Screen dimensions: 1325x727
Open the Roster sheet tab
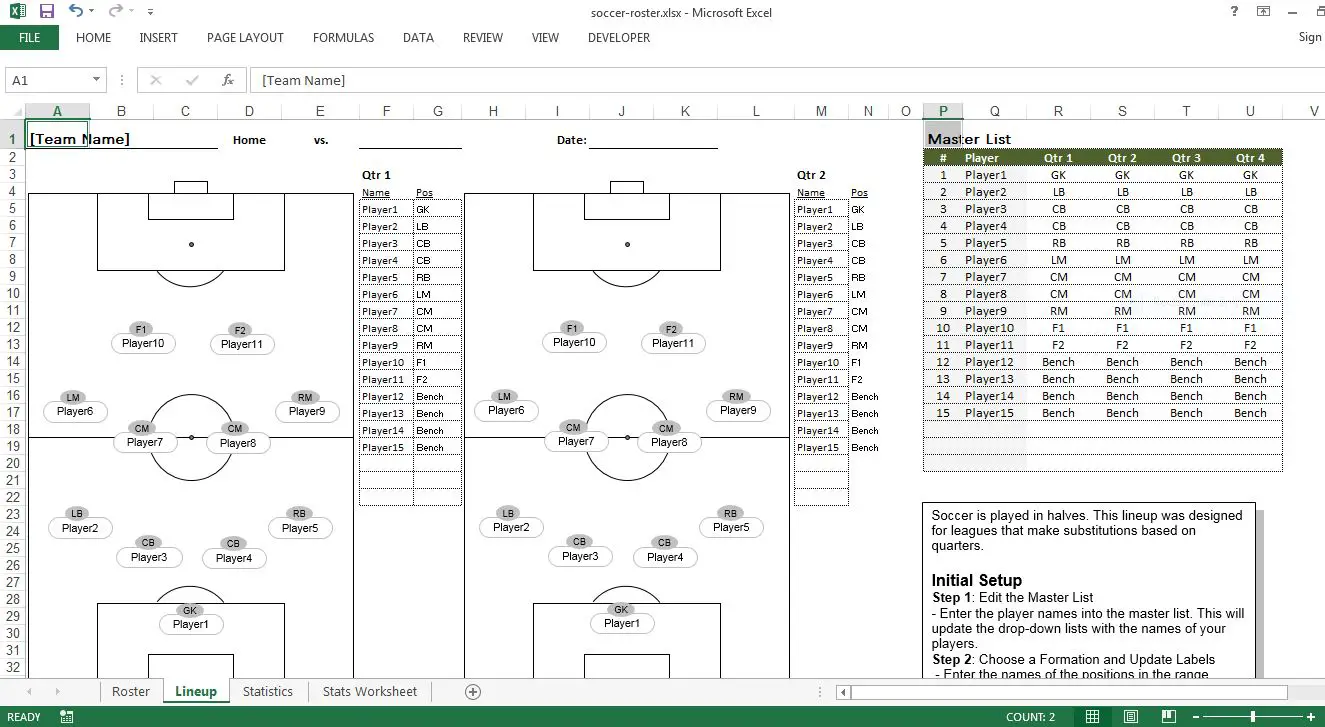pyautogui.click(x=131, y=691)
